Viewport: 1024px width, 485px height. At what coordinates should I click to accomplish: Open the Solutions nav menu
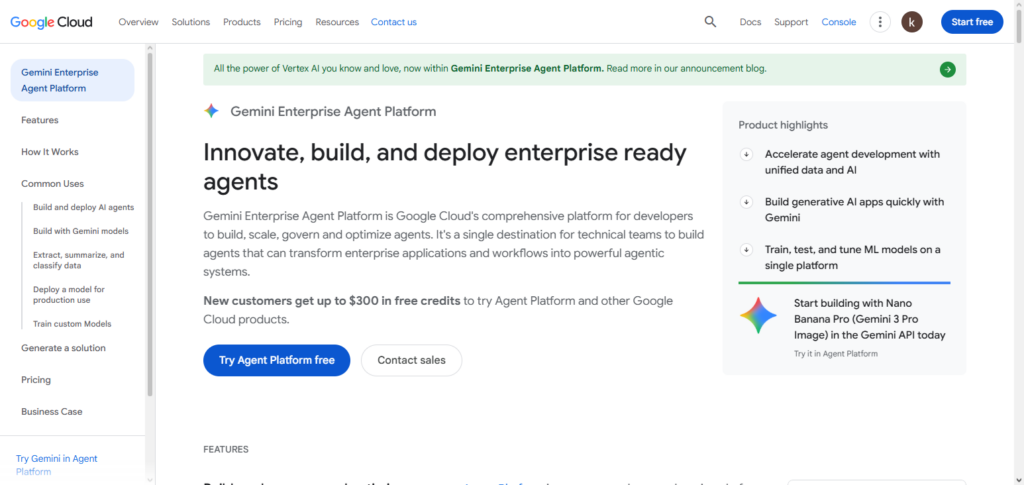[x=191, y=22]
